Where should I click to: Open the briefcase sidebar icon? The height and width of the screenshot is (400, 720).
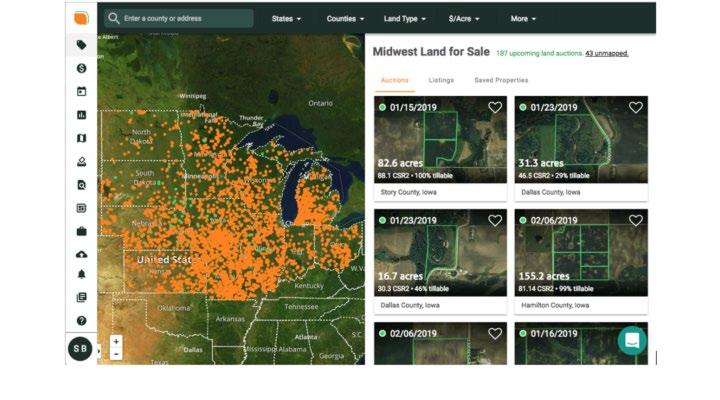[x=81, y=231]
